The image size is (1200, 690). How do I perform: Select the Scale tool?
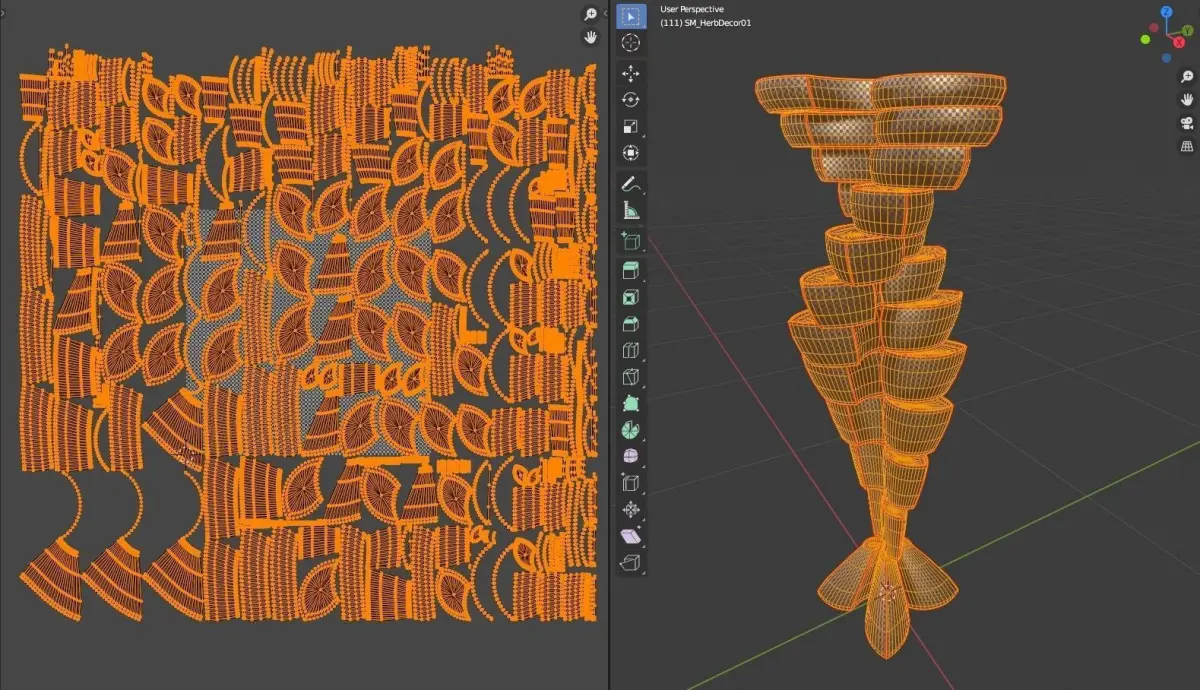[631, 126]
